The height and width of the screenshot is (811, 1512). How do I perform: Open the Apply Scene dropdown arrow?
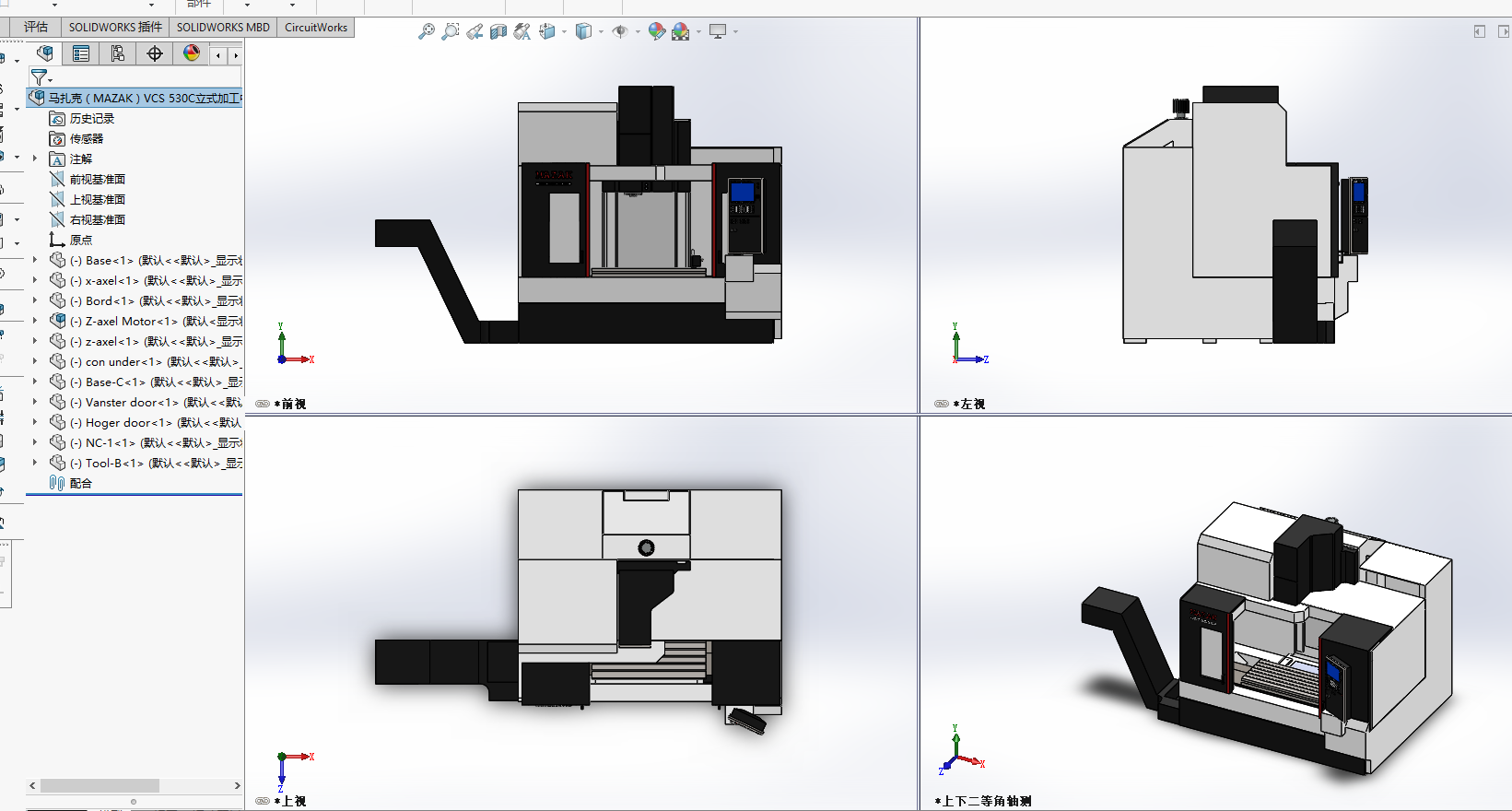click(x=698, y=32)
